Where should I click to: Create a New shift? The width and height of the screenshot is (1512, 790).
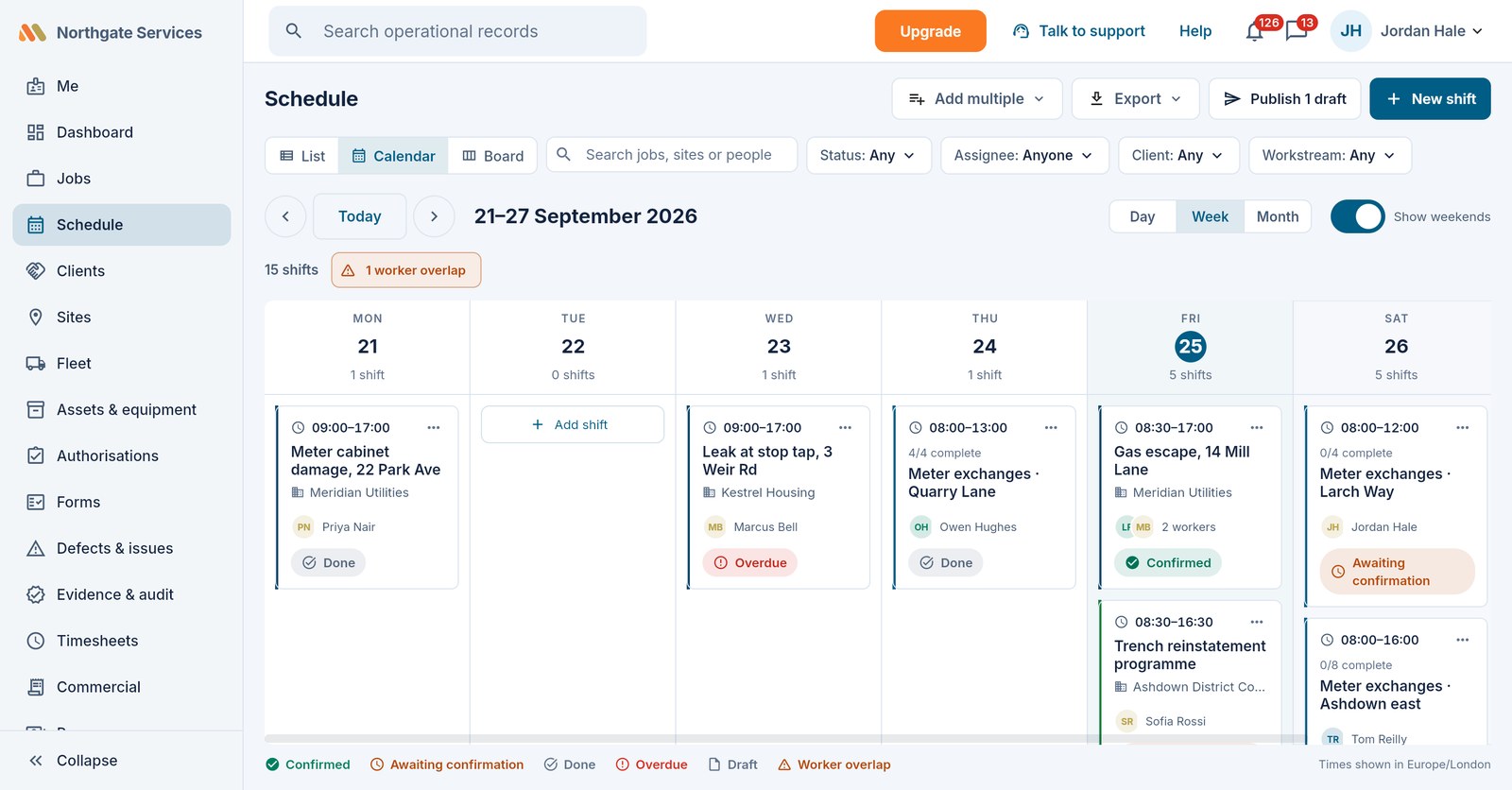coord(1430,98)
